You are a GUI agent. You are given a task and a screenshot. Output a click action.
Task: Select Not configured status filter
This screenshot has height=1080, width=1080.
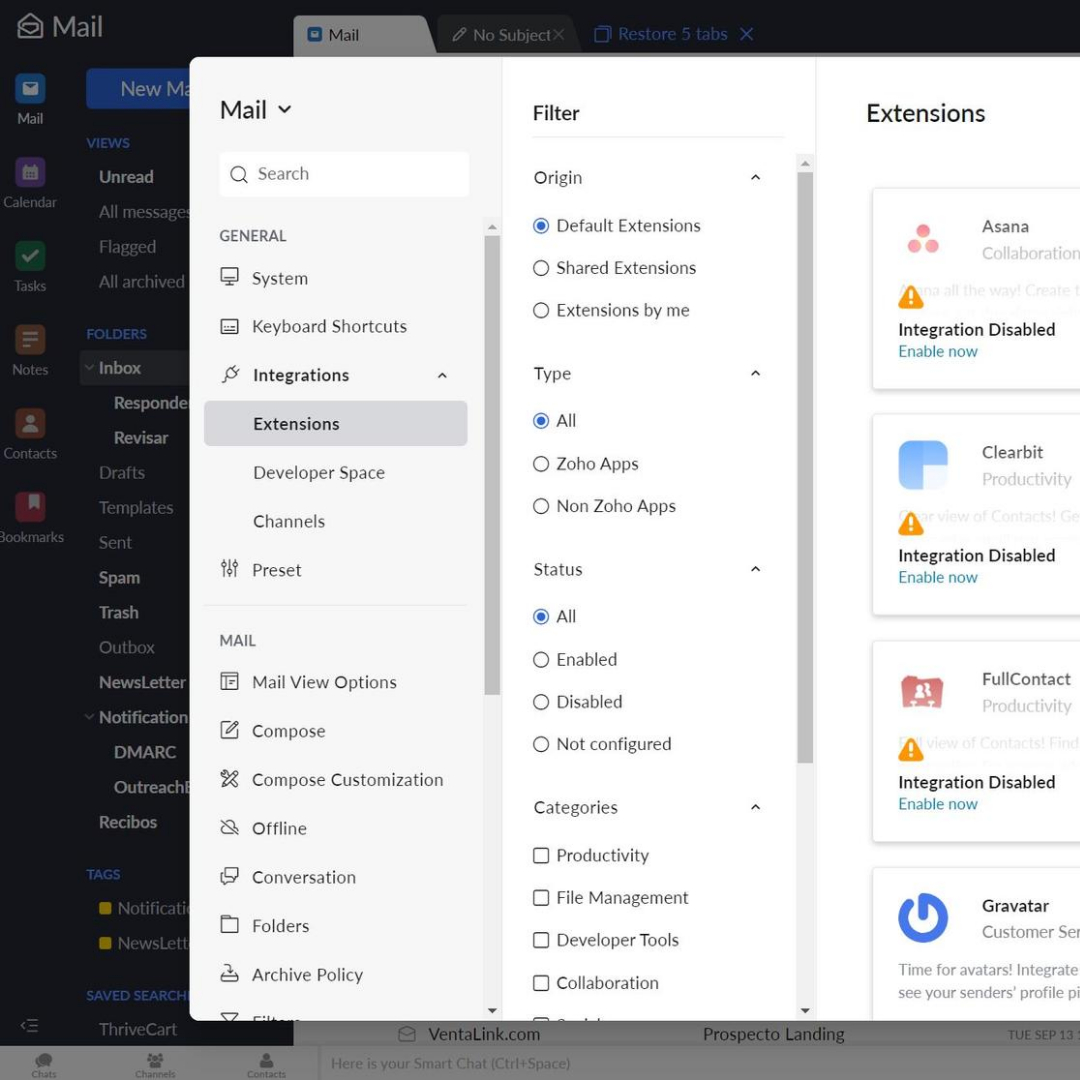[541, 745]
